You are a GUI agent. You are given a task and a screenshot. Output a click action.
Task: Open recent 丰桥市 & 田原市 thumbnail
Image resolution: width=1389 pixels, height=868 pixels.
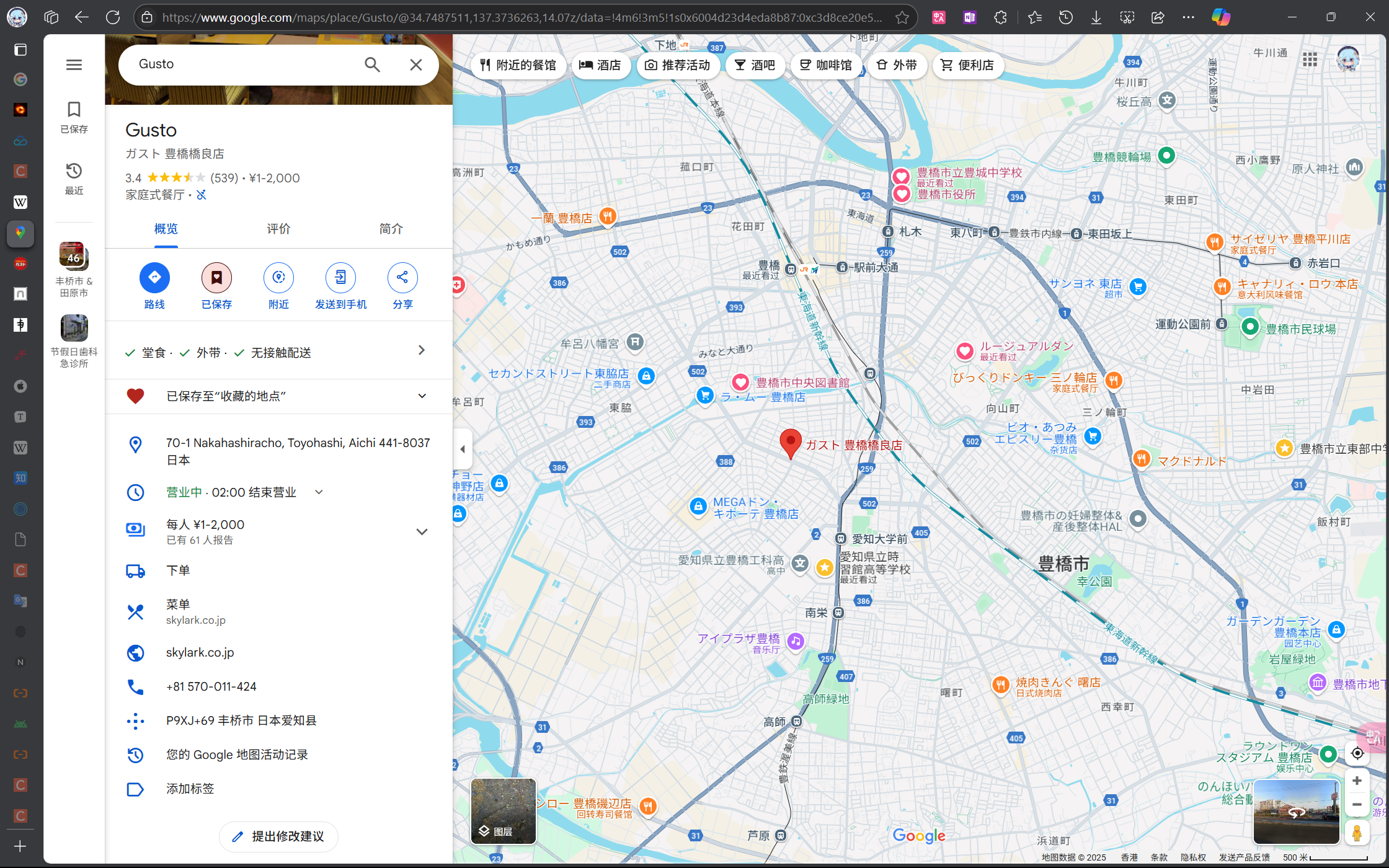pos(74,270)
